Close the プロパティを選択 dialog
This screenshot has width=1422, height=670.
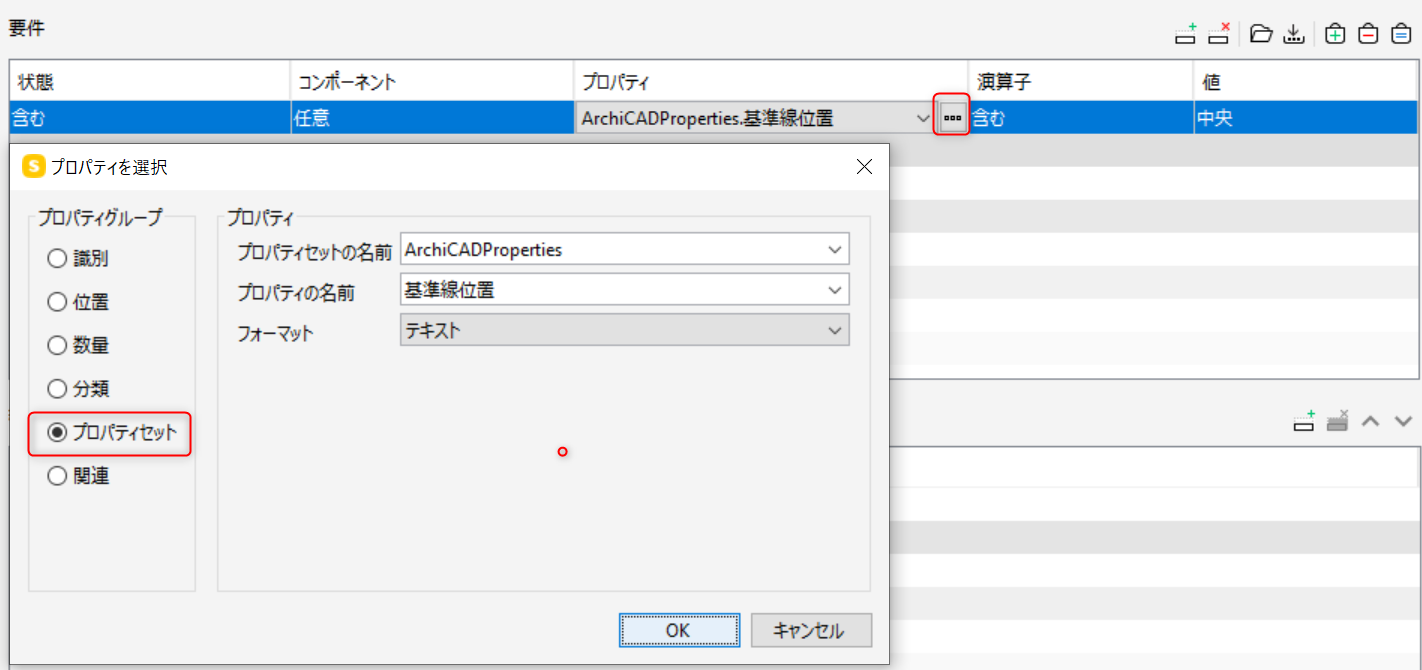pos(865,167)
